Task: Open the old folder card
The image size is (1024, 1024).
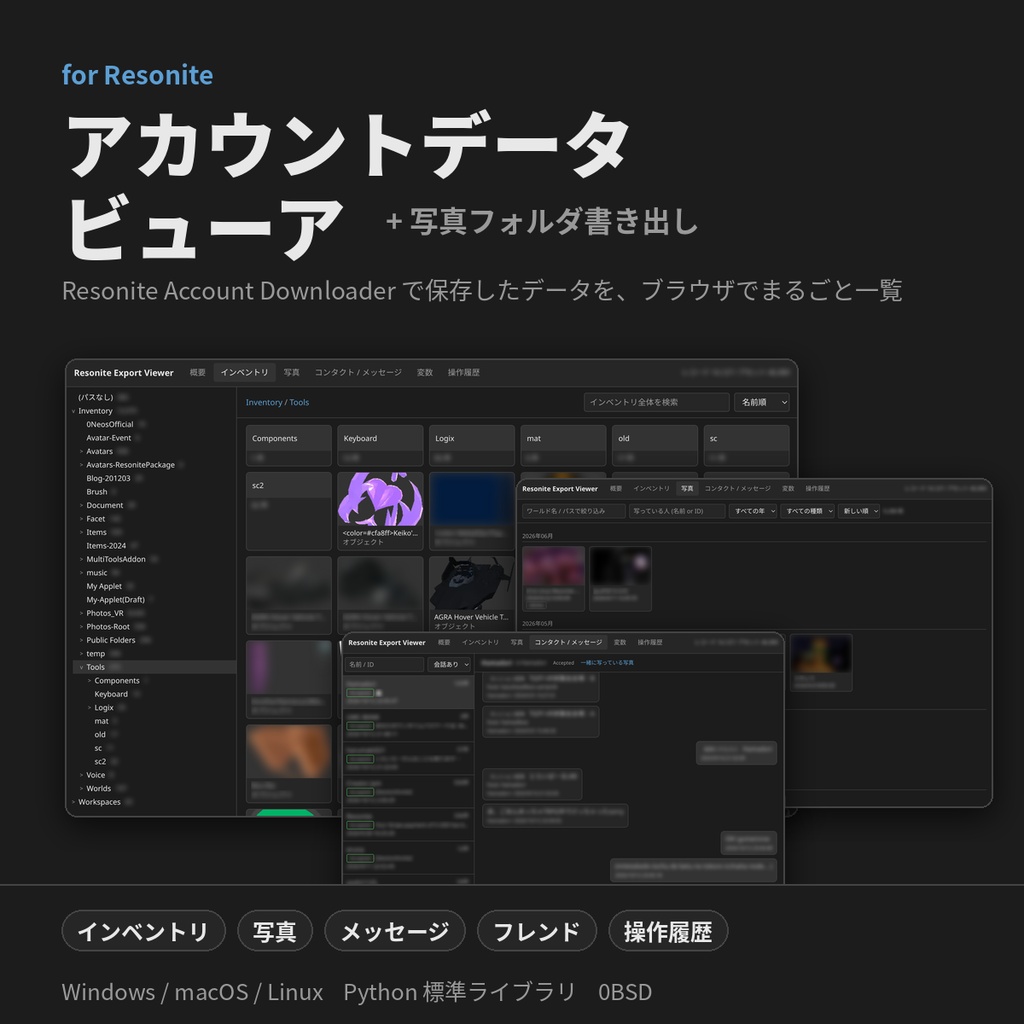Action: [x=654, y=445]
